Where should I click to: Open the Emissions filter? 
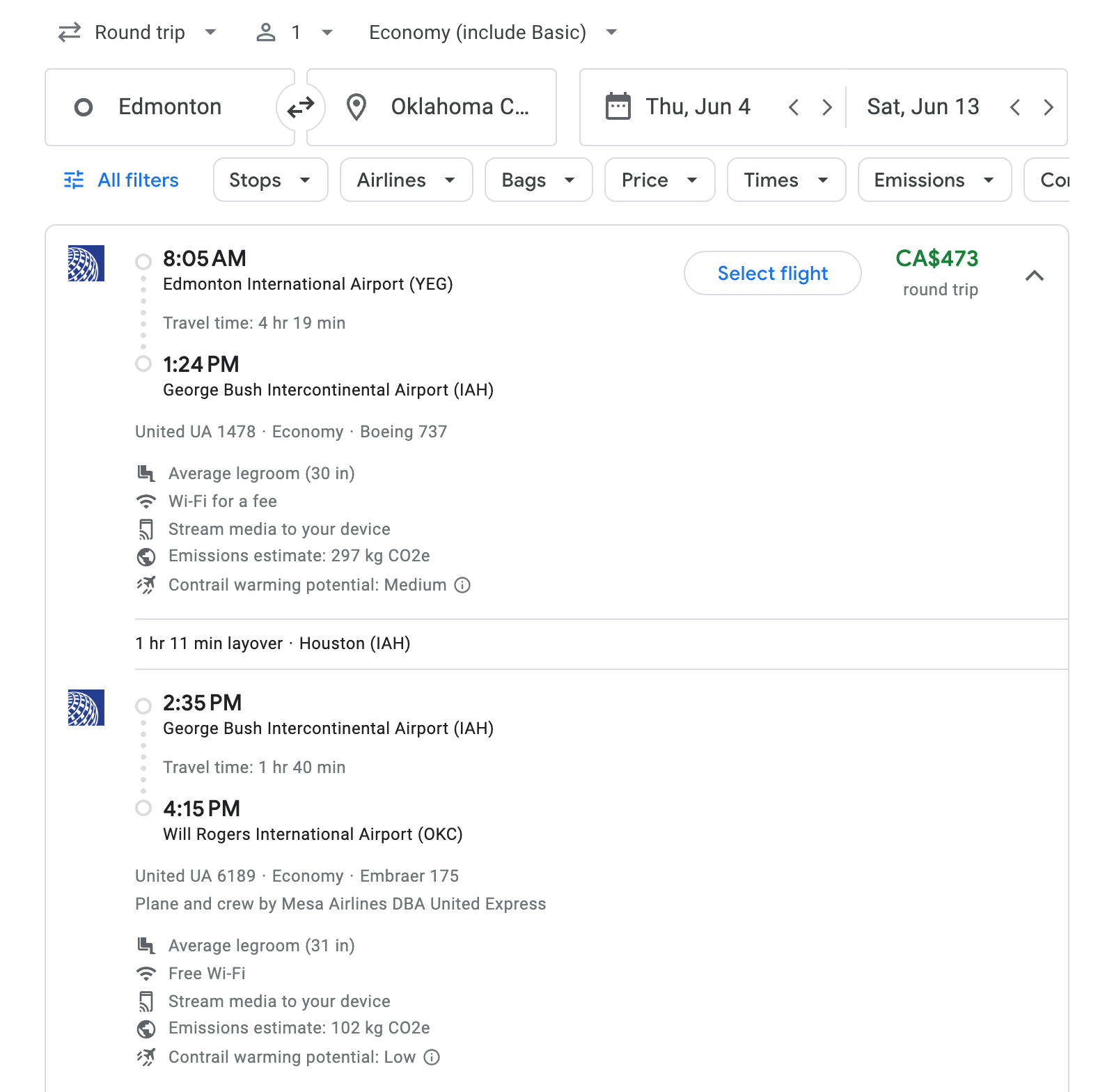[x=934, y=180]
